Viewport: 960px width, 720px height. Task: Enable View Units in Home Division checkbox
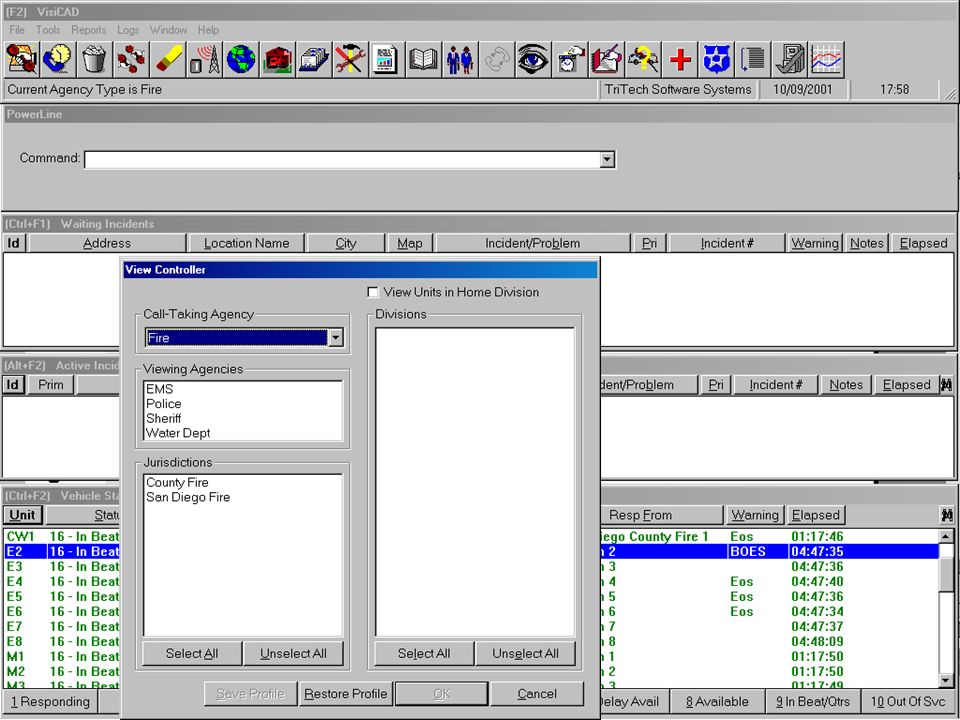pos(372,292)
